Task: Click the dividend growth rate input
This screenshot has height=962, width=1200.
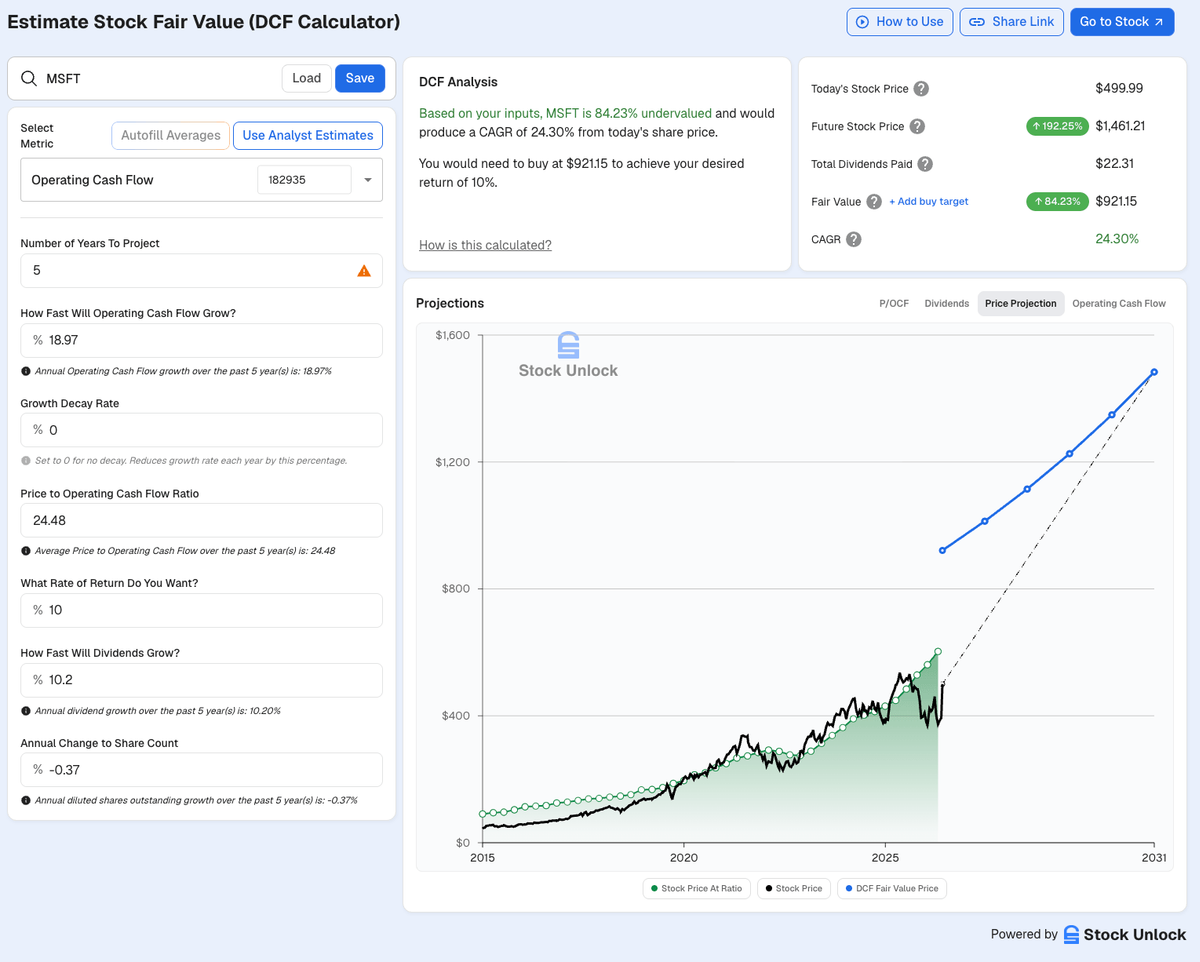Action: (201, 680)
